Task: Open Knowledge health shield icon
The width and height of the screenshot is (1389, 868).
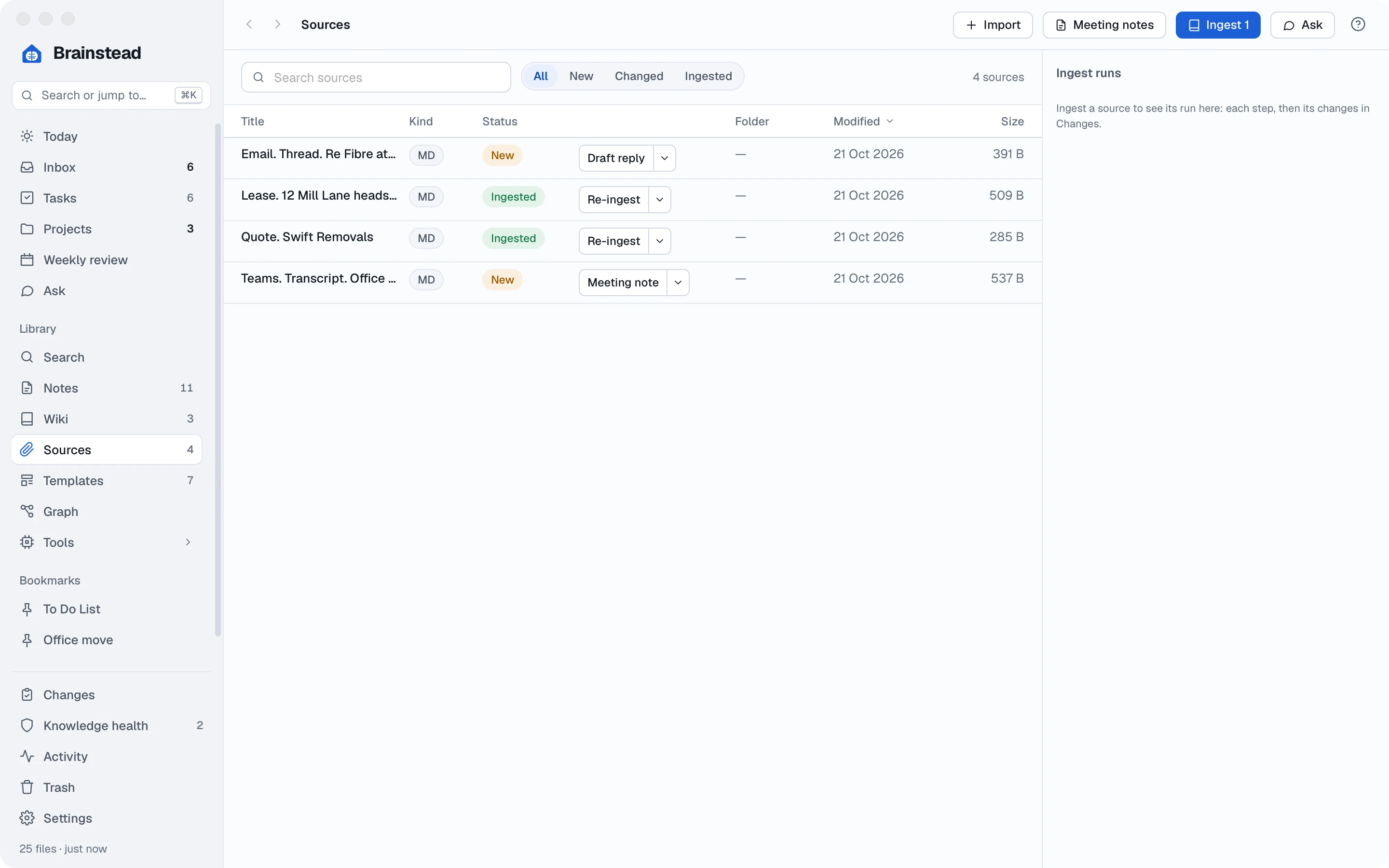Action: pos(27,726)
